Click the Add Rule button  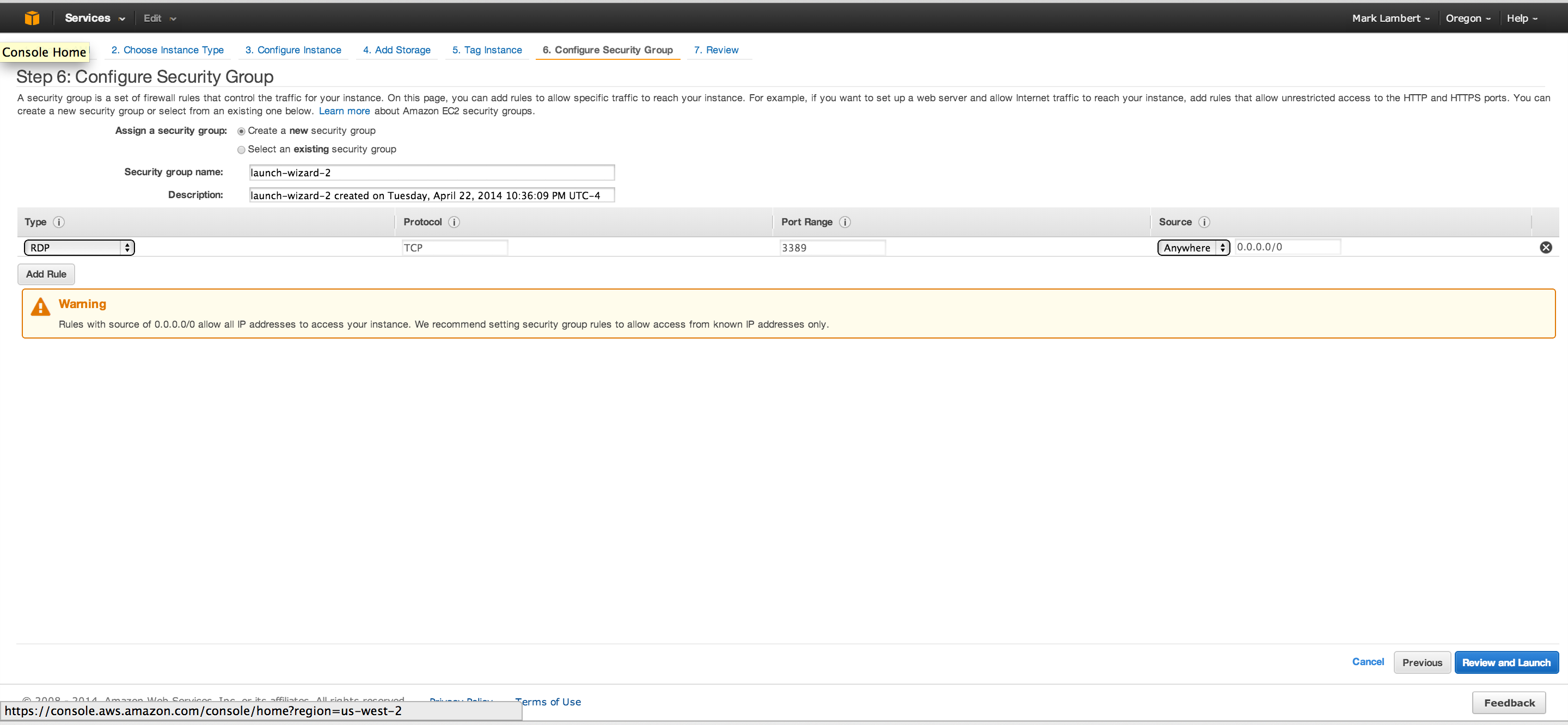tap(46, 274)
